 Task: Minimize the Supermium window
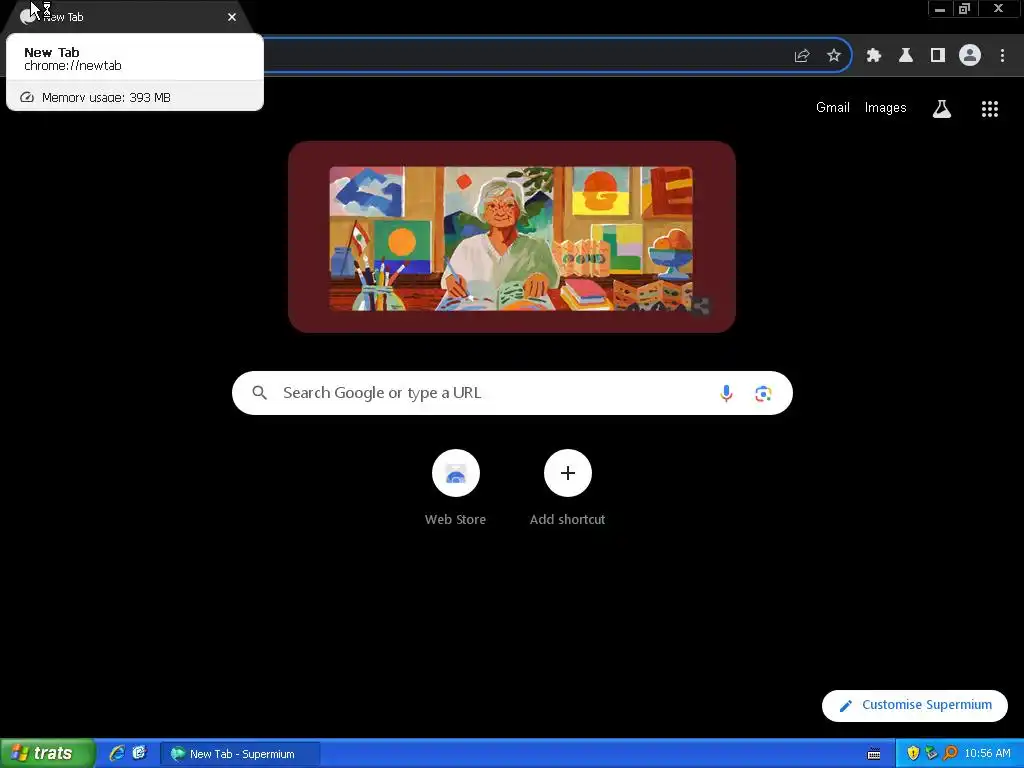point(940,9)
